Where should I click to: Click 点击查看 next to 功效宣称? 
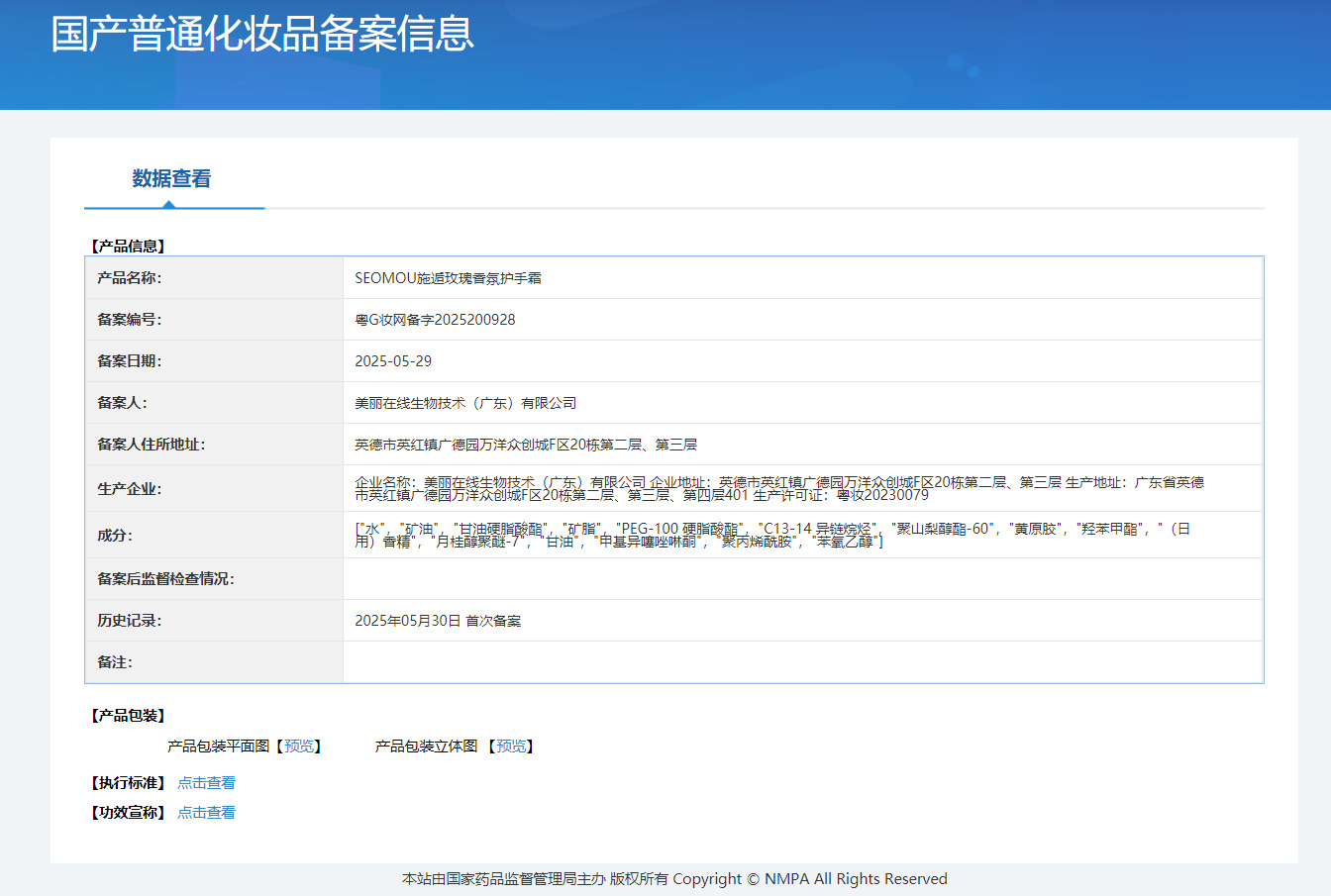point(206,812)
